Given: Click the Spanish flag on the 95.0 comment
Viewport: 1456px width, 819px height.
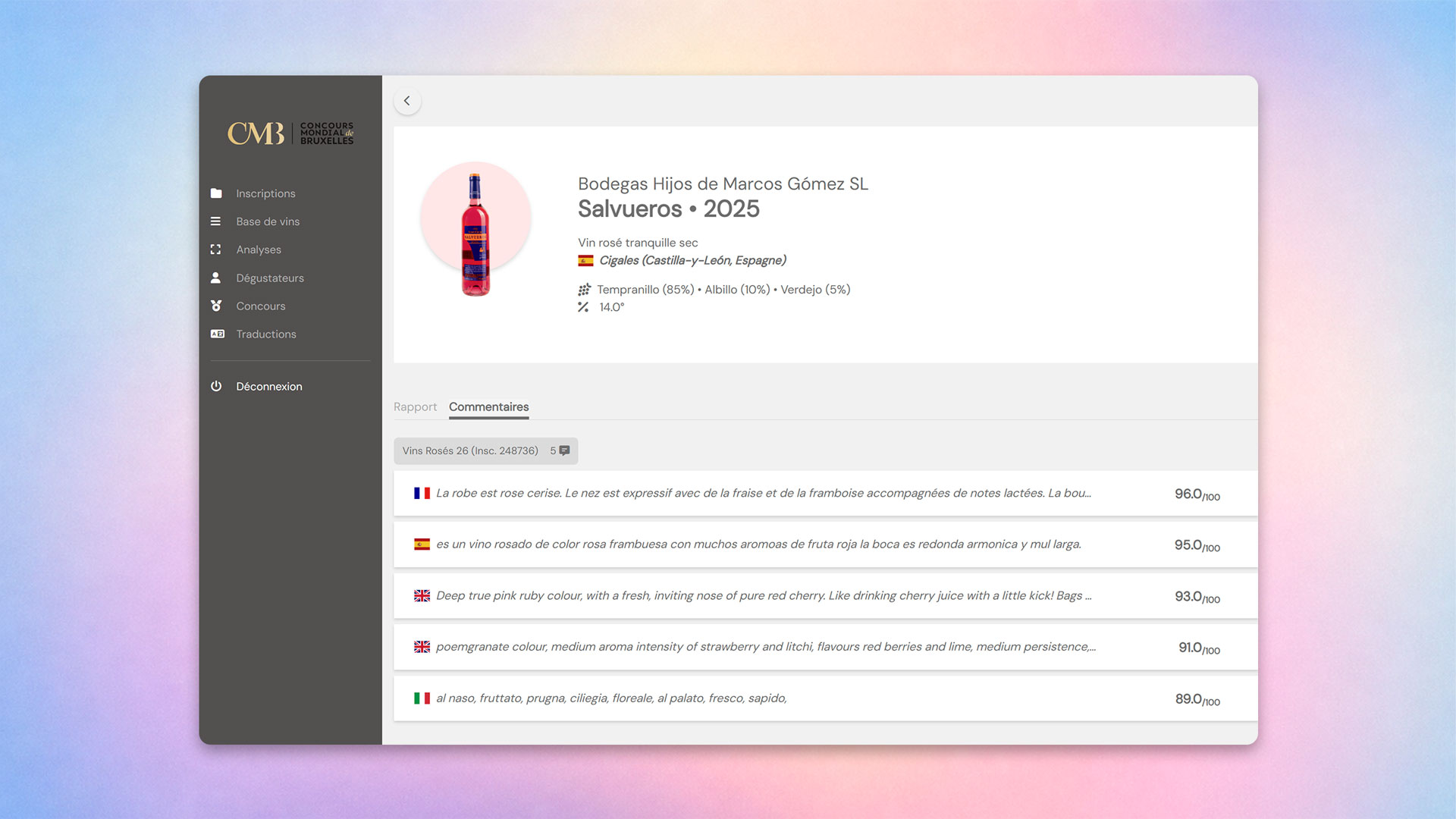Looking at the screenshot, I should [x=422, y=544].
